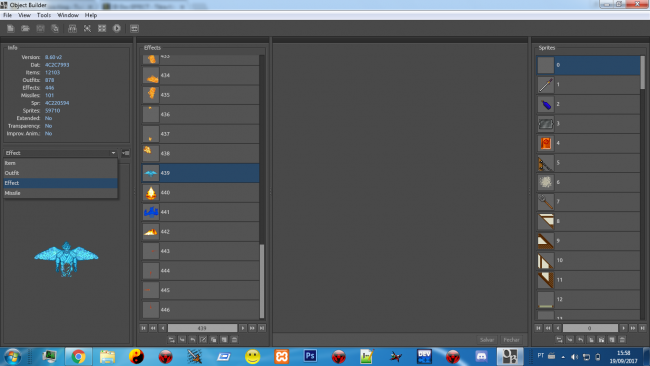The height and width of the screenshot is (366, 650).
Task: Open the Animation Editor play-circle icon
Action: [x=117, y=28]
